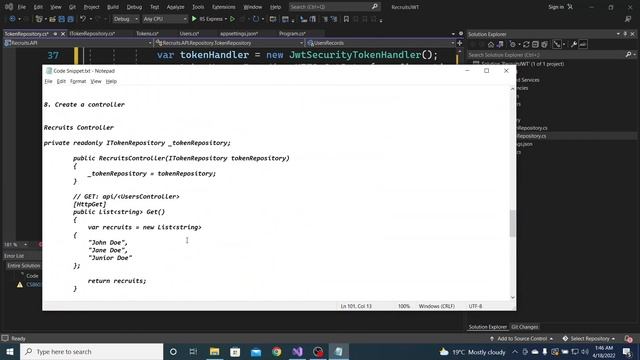Click Show All Files icon in Solution Explorer
The width and height of the screenshot is (640, 360).
tap(544, 44)
